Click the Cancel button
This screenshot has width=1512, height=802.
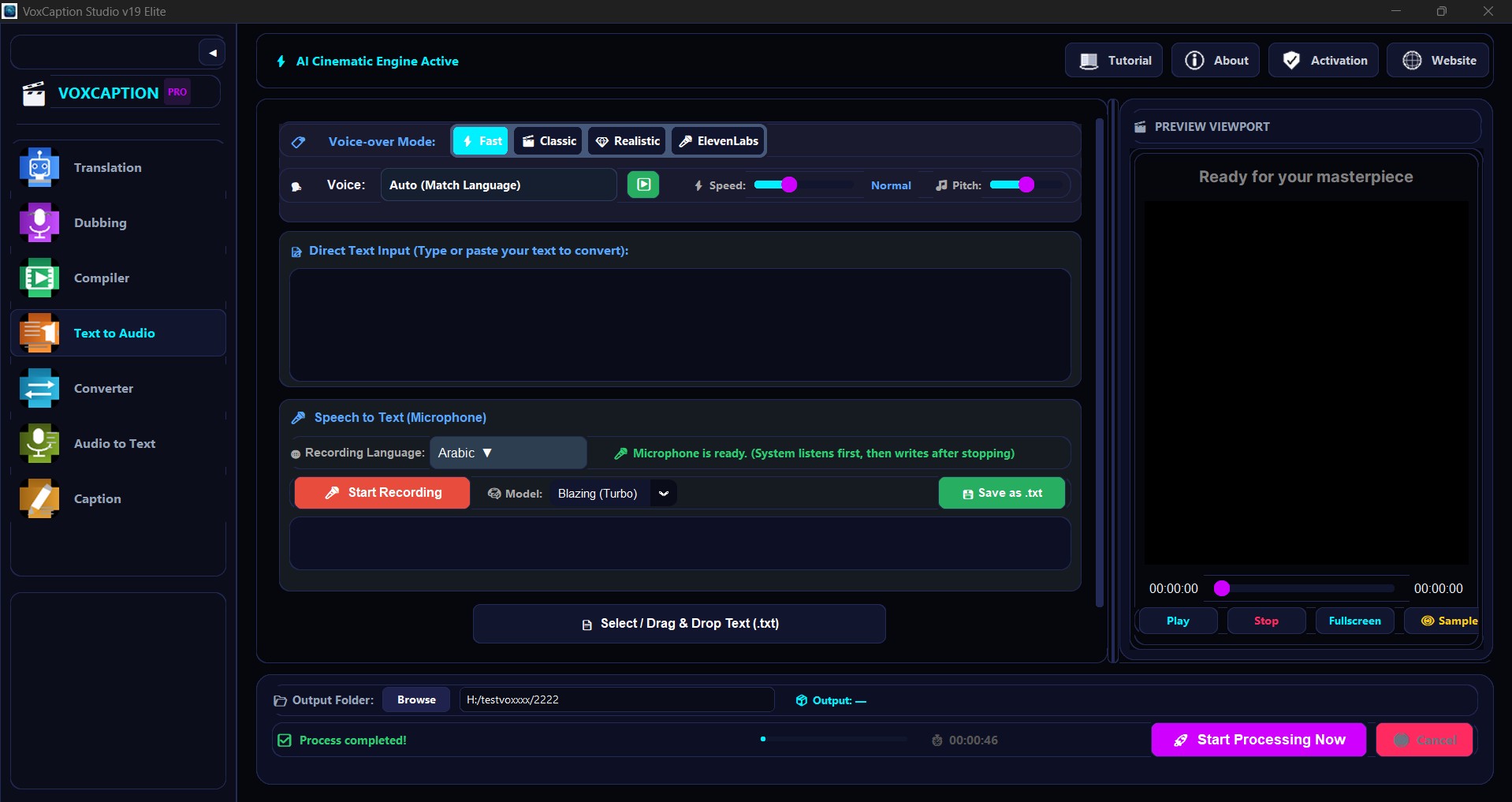tap(1424, 740)
